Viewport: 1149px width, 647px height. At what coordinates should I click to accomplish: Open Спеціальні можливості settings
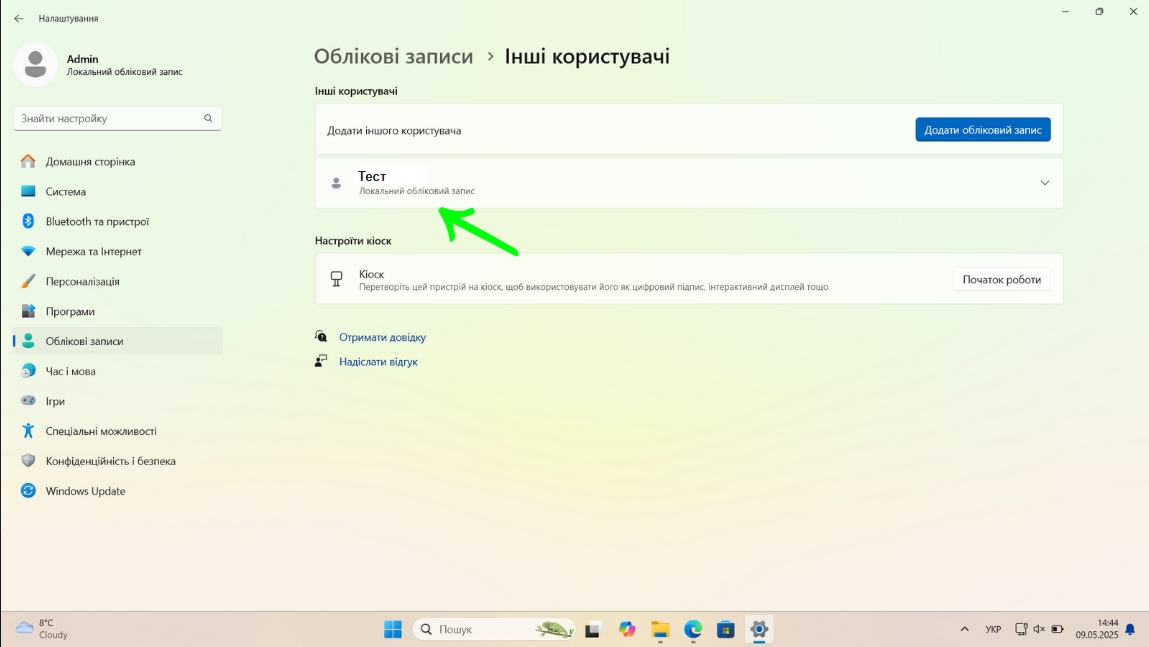(100, 432)
